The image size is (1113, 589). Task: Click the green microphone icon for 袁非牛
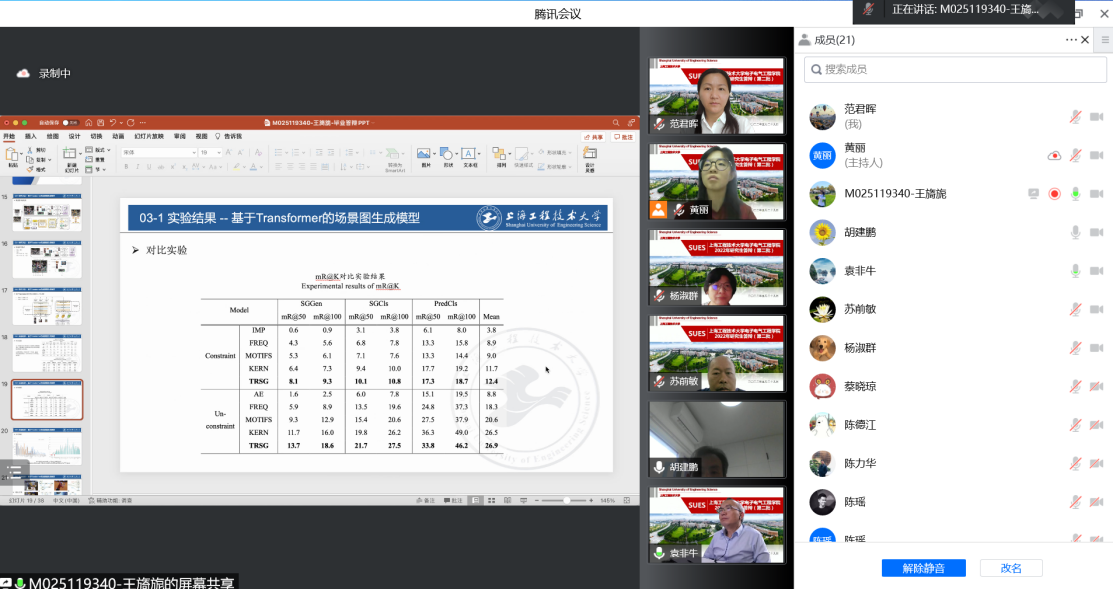tap(1075, 271)
